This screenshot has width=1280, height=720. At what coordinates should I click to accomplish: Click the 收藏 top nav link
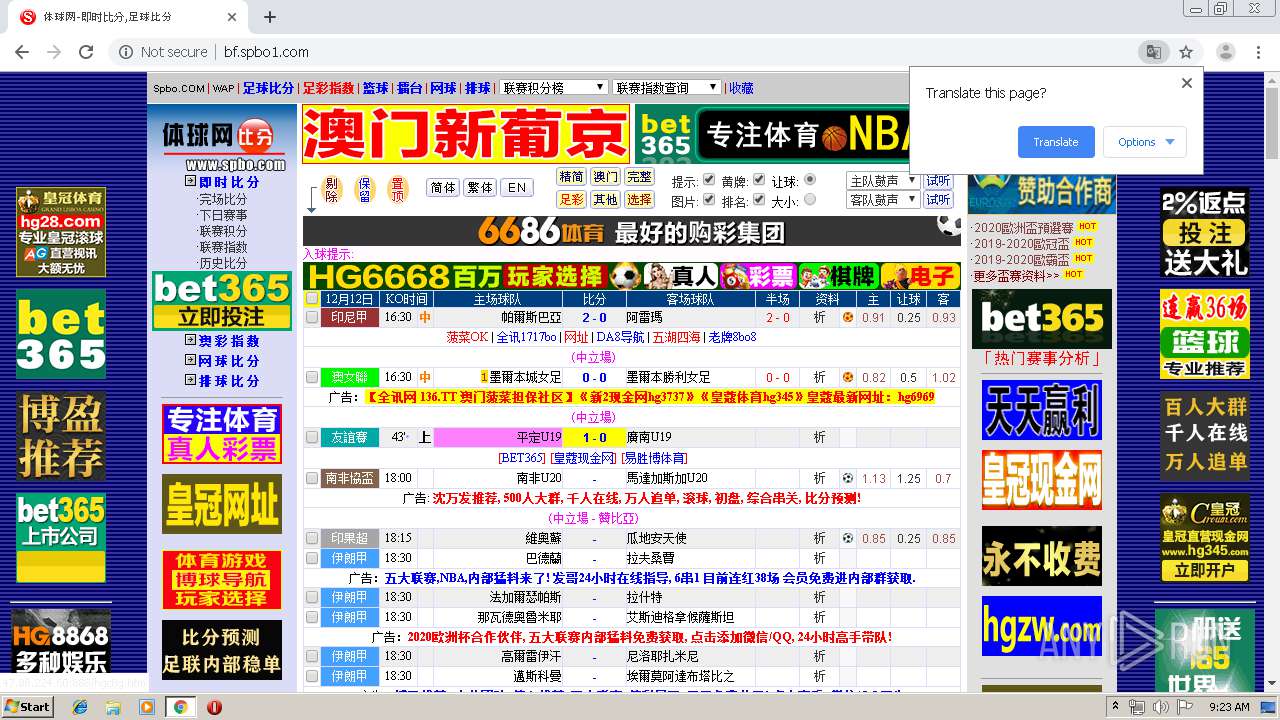(x=741, y=88)
